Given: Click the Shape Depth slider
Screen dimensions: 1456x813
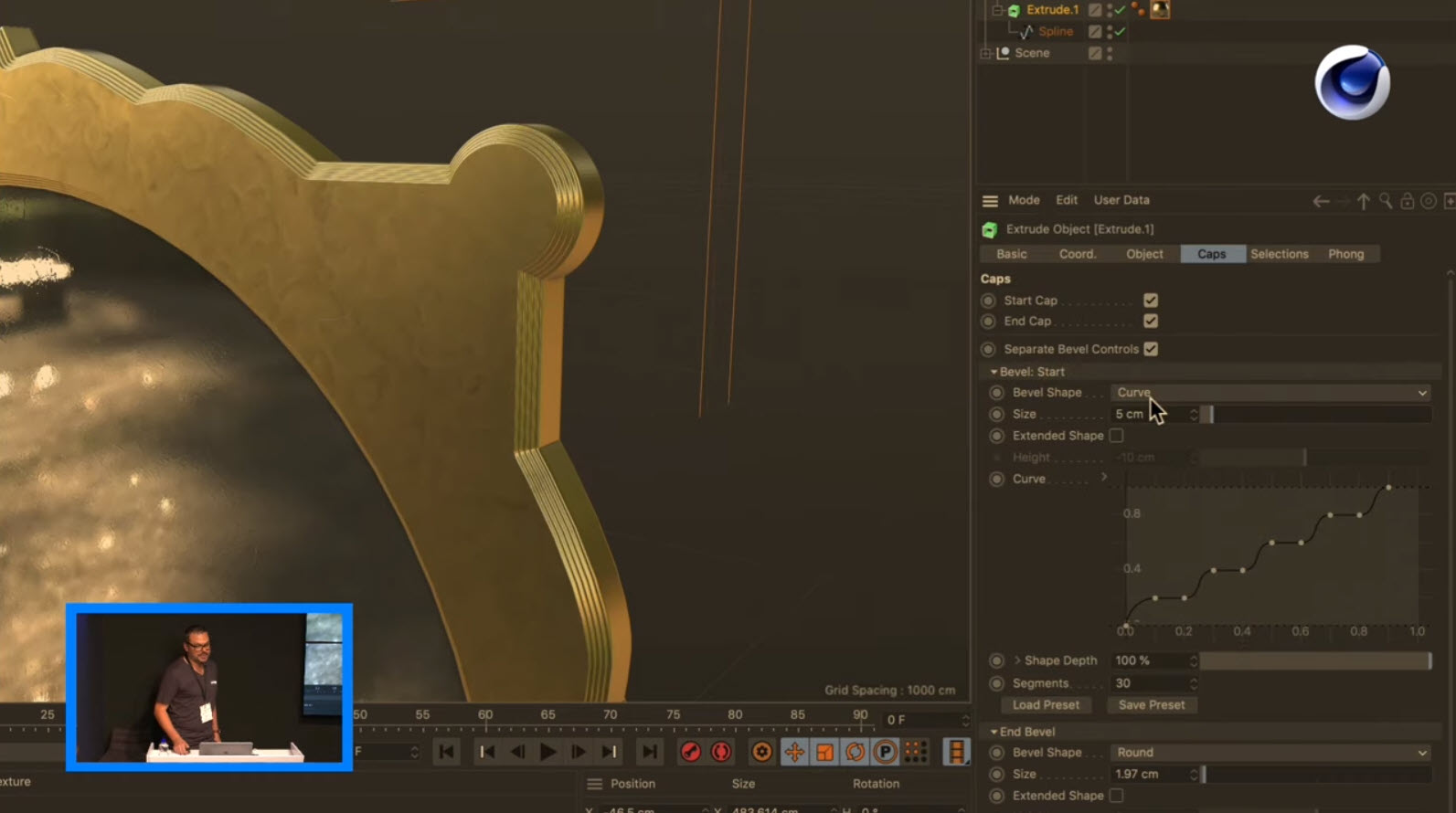Looking at the screenshot, I should pyautogui.click(x=1314, y=660).
